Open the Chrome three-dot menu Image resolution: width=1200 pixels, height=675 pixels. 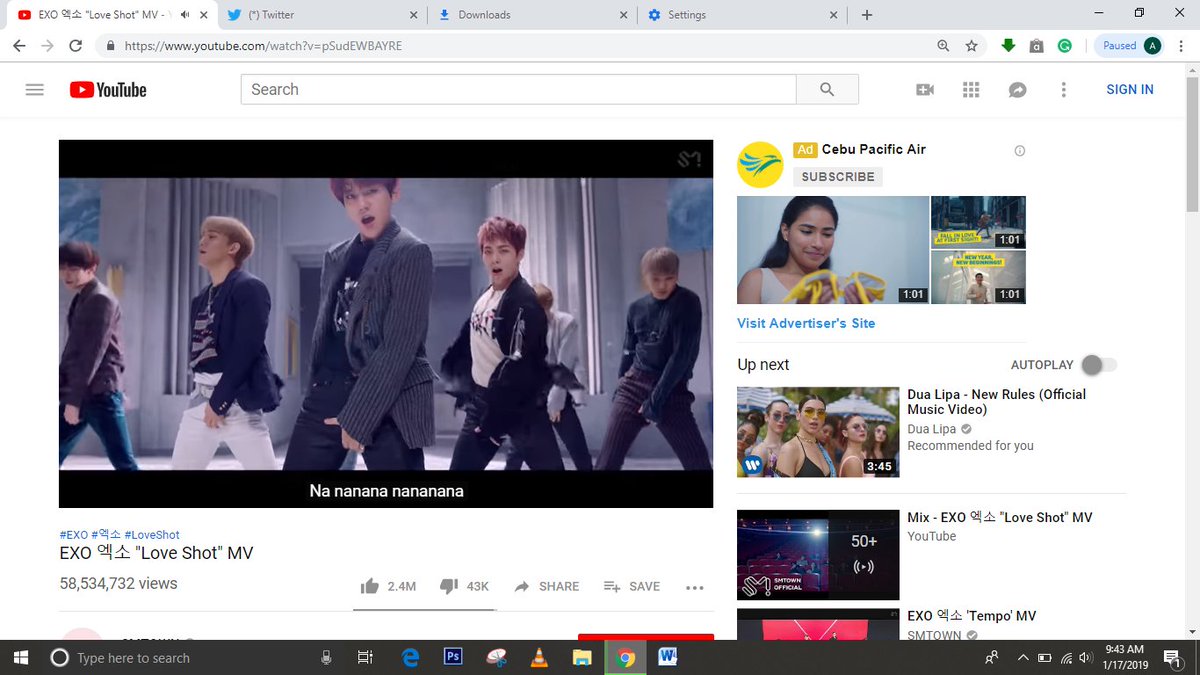click(1180, 45)
